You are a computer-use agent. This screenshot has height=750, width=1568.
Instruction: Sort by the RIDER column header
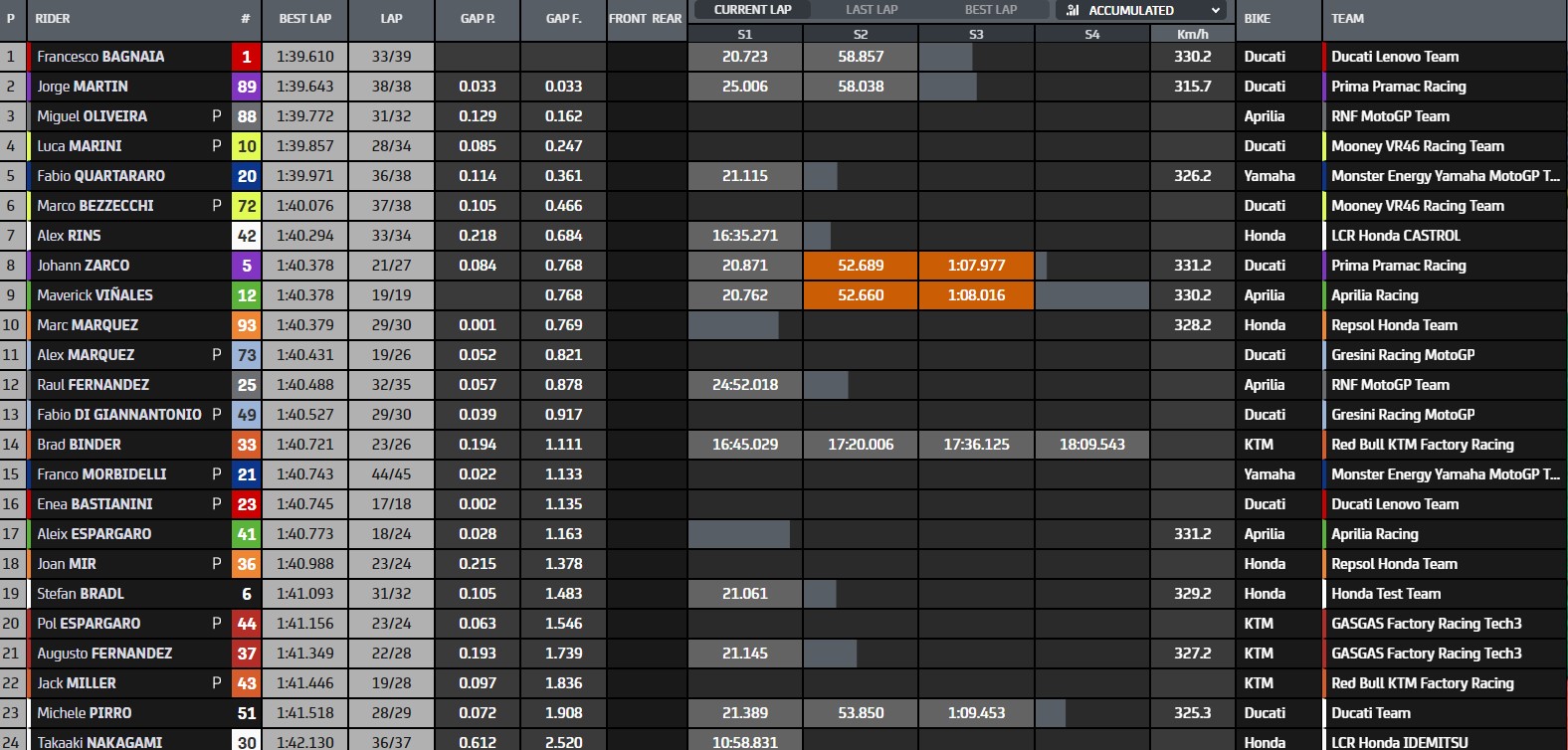tap(53, 19)
